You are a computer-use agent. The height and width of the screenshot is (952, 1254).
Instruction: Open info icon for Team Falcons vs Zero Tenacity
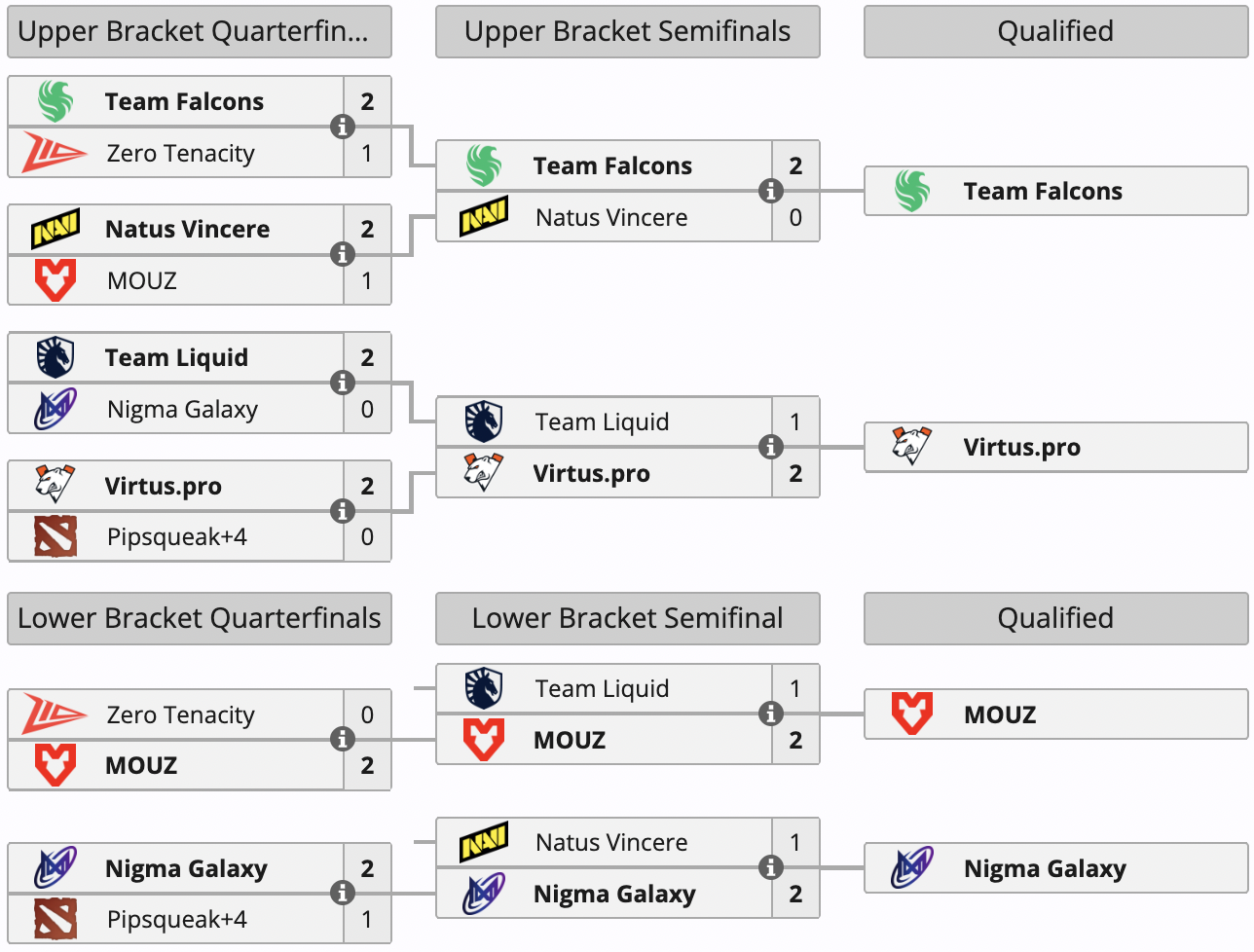(x=342, y=127)
